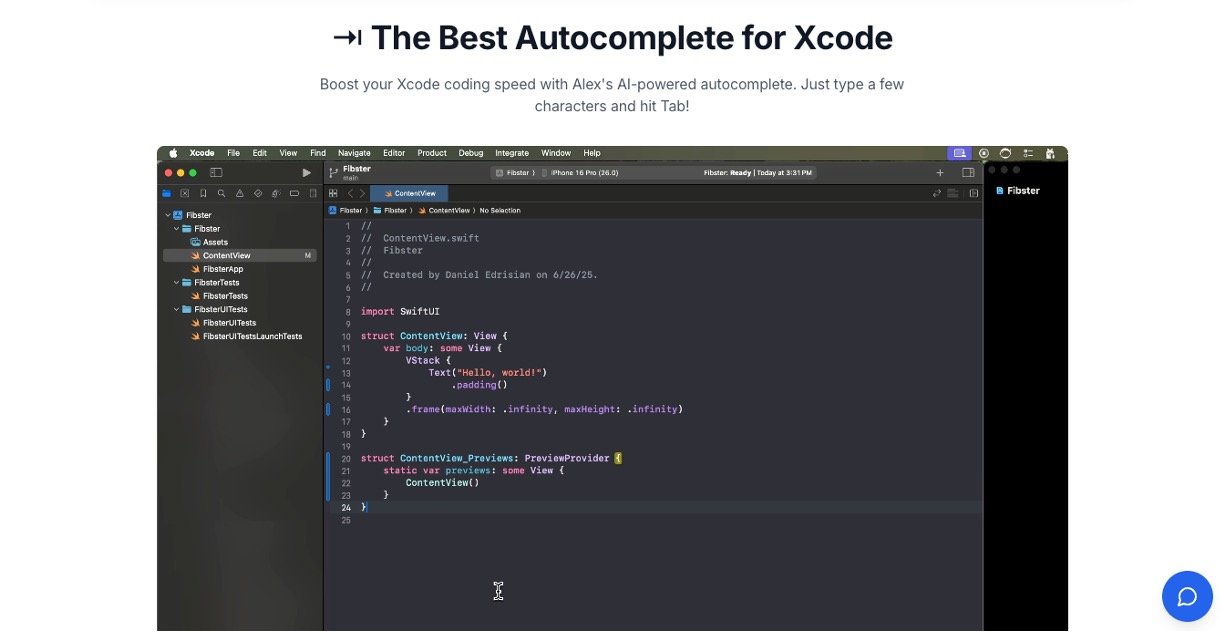The image size is (1226, 632).
Task: Select Assets in the project navigator
Action: pos(215,242)
